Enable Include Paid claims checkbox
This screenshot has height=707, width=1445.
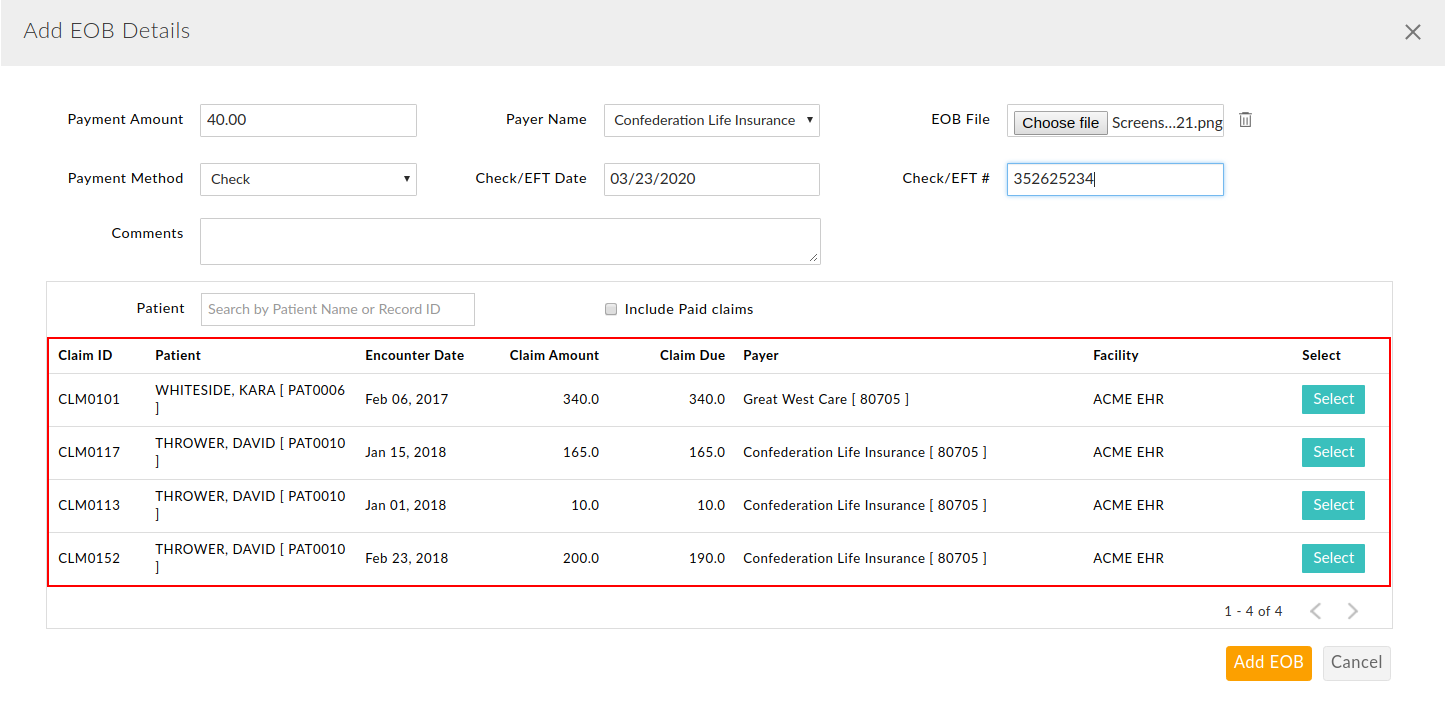coord(611,309)
